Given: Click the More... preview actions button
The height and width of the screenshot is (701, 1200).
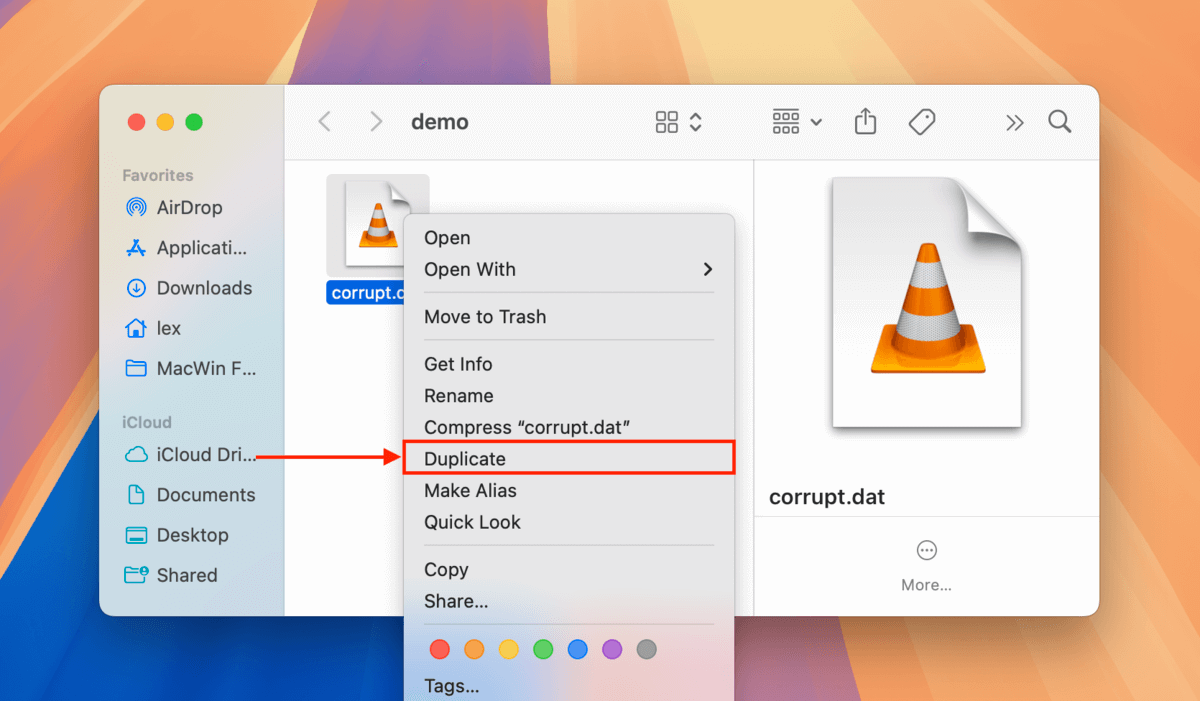Looking at the screenshot, I should pos(926,566).
